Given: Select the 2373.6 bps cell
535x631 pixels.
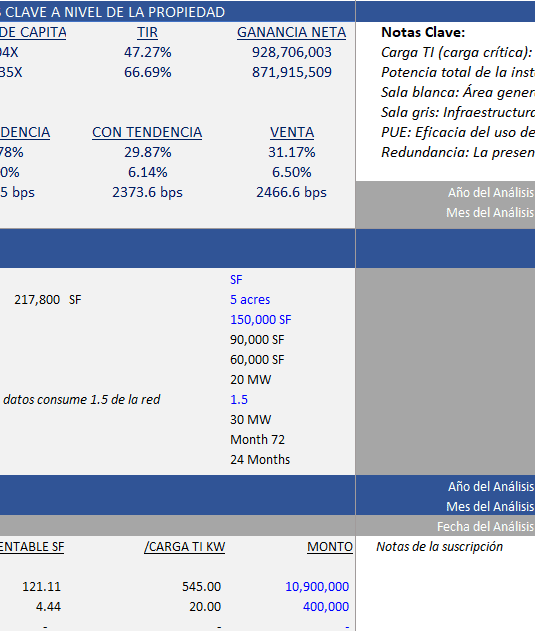Looking at the screenshot, I should pyautogui.click(x=147, y=192).
